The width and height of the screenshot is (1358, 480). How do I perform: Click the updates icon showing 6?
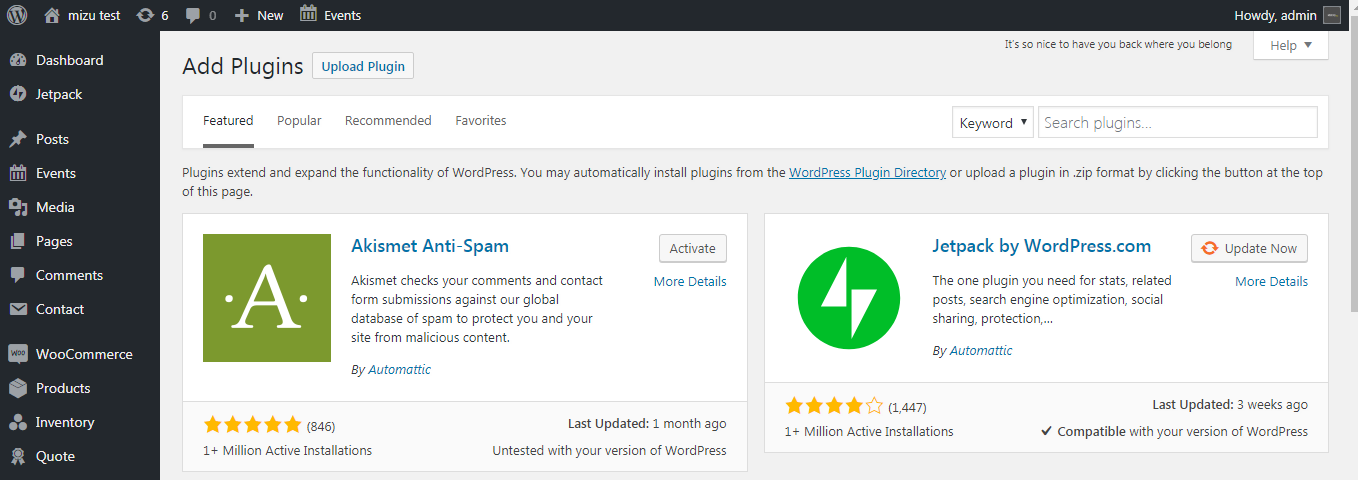point(146,15)
